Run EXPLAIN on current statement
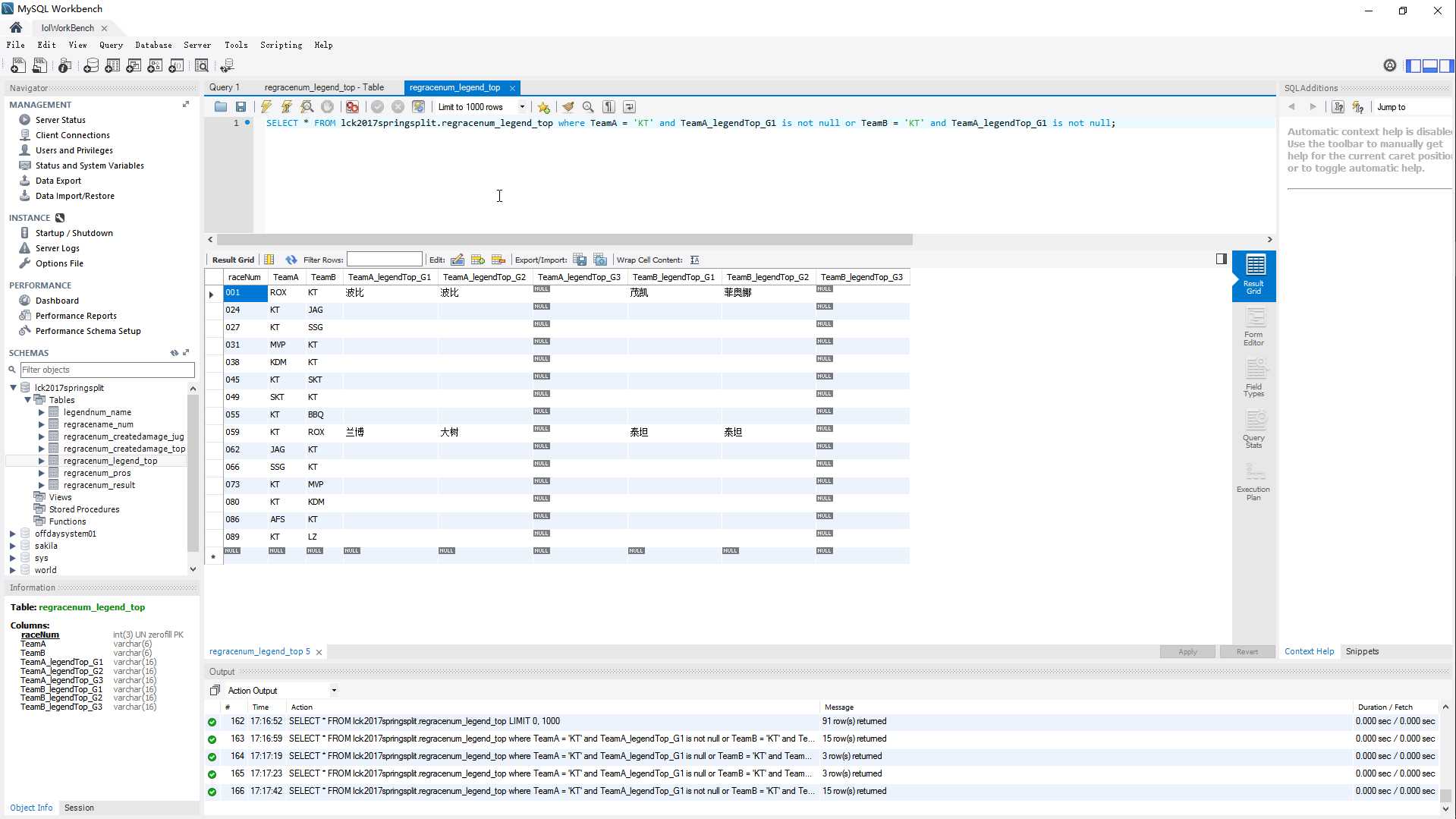 point(307,107)
